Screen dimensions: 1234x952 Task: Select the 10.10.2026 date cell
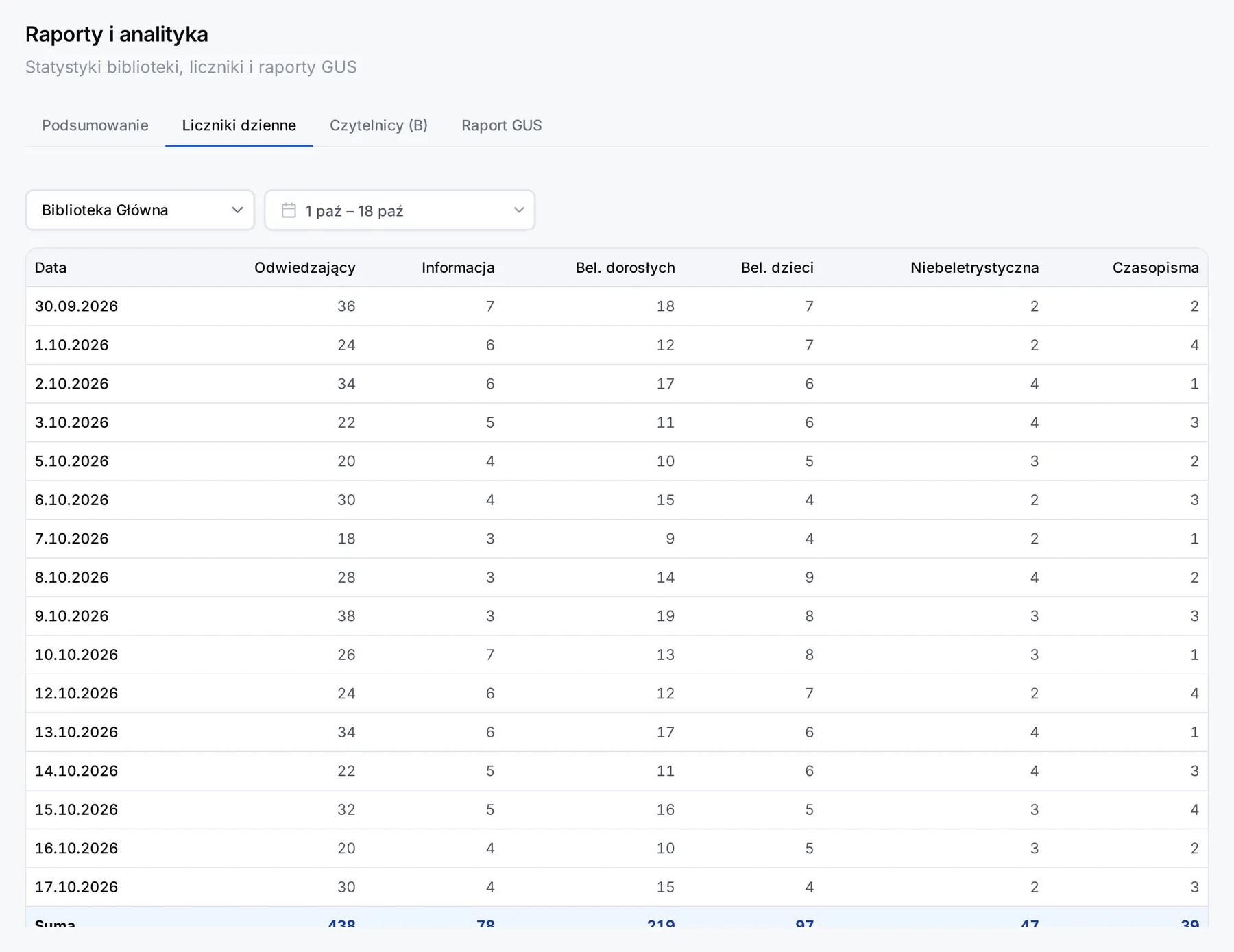77,655
